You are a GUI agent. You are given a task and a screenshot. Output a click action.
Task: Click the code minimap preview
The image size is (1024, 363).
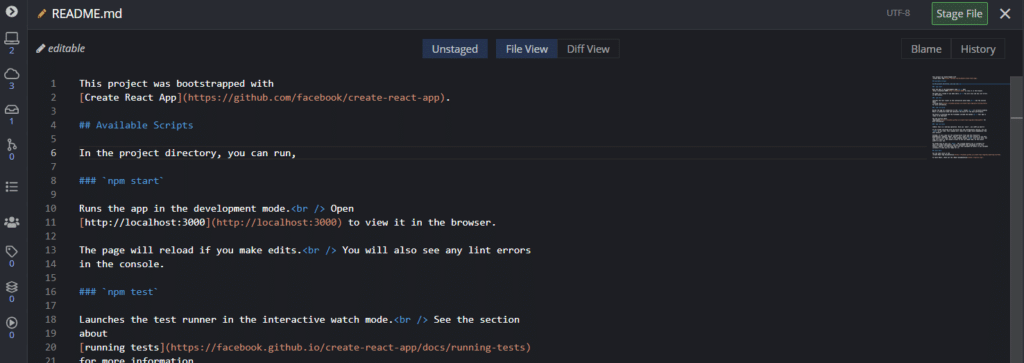[968, 118]
